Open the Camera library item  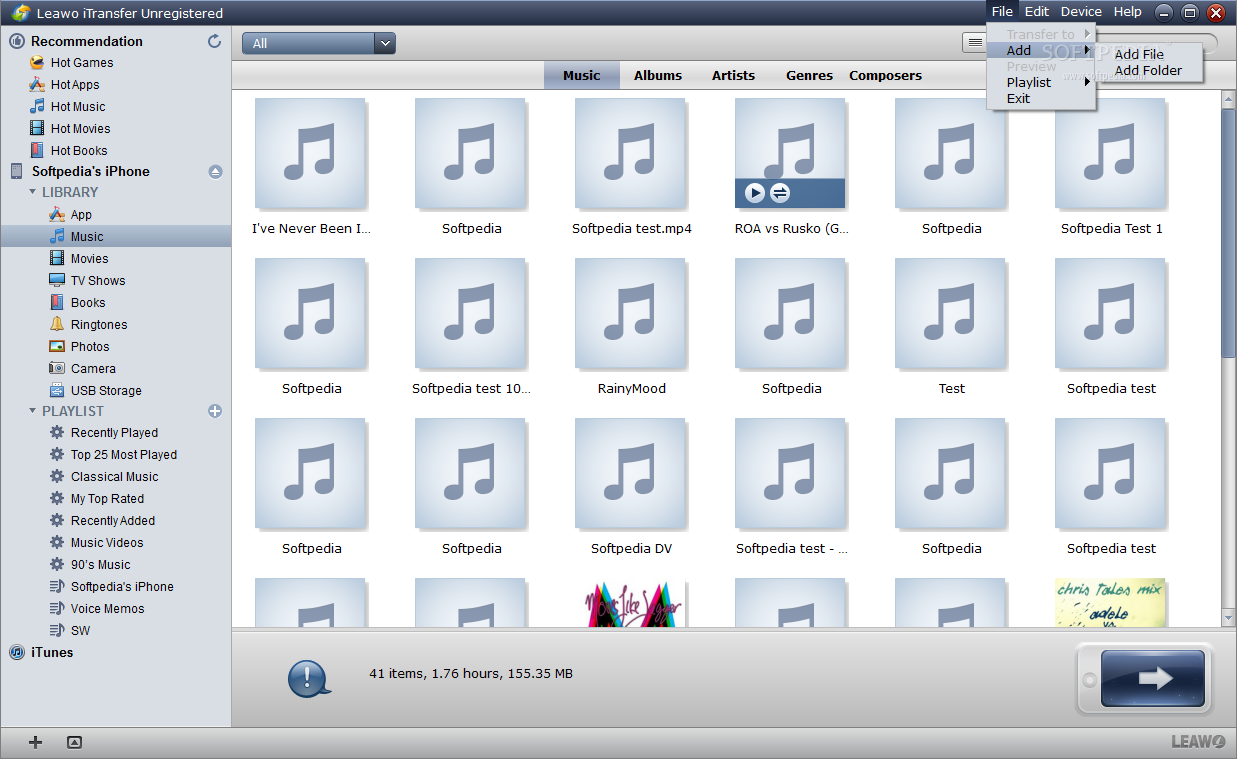[93, 369]
